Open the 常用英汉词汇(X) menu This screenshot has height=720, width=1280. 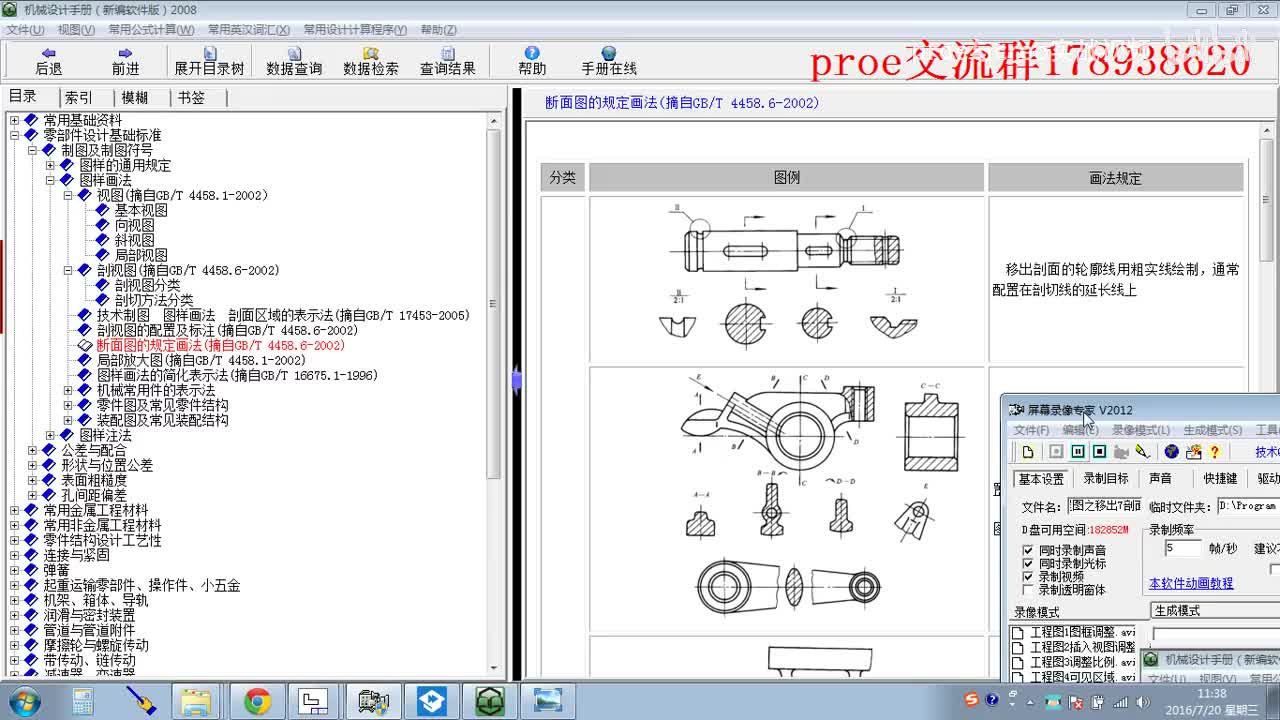pyautogui.click(x=248, y=30)
